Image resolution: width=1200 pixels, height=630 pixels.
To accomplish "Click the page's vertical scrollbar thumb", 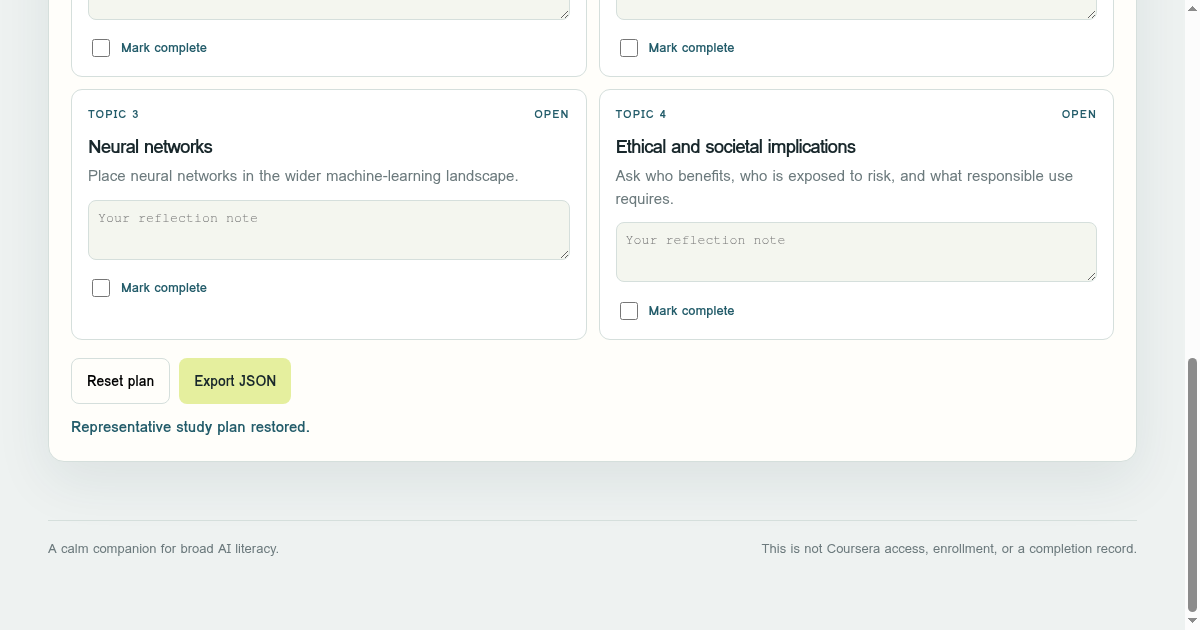I will 1192,485.
